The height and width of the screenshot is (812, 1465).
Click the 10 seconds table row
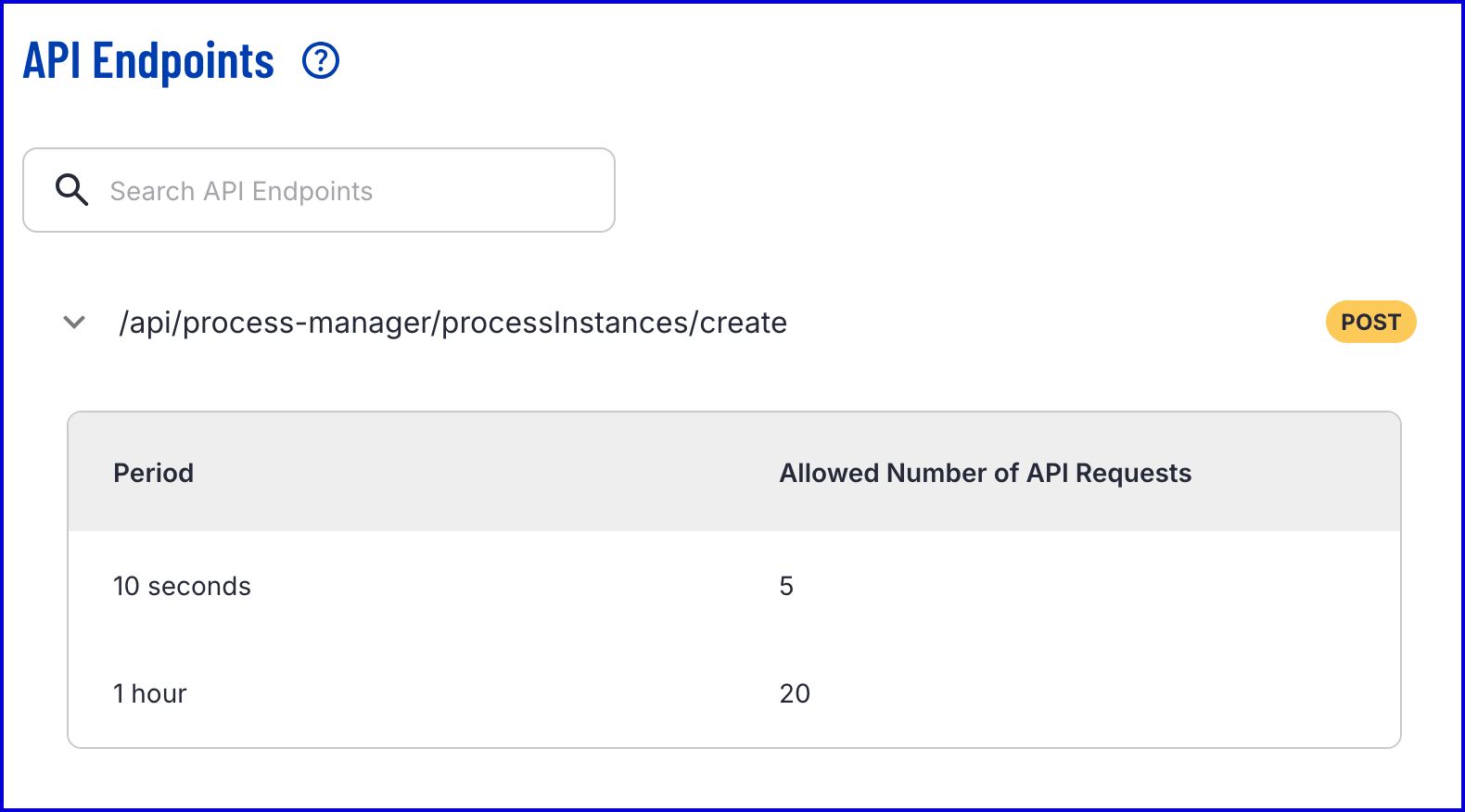[x=734, y=586]
